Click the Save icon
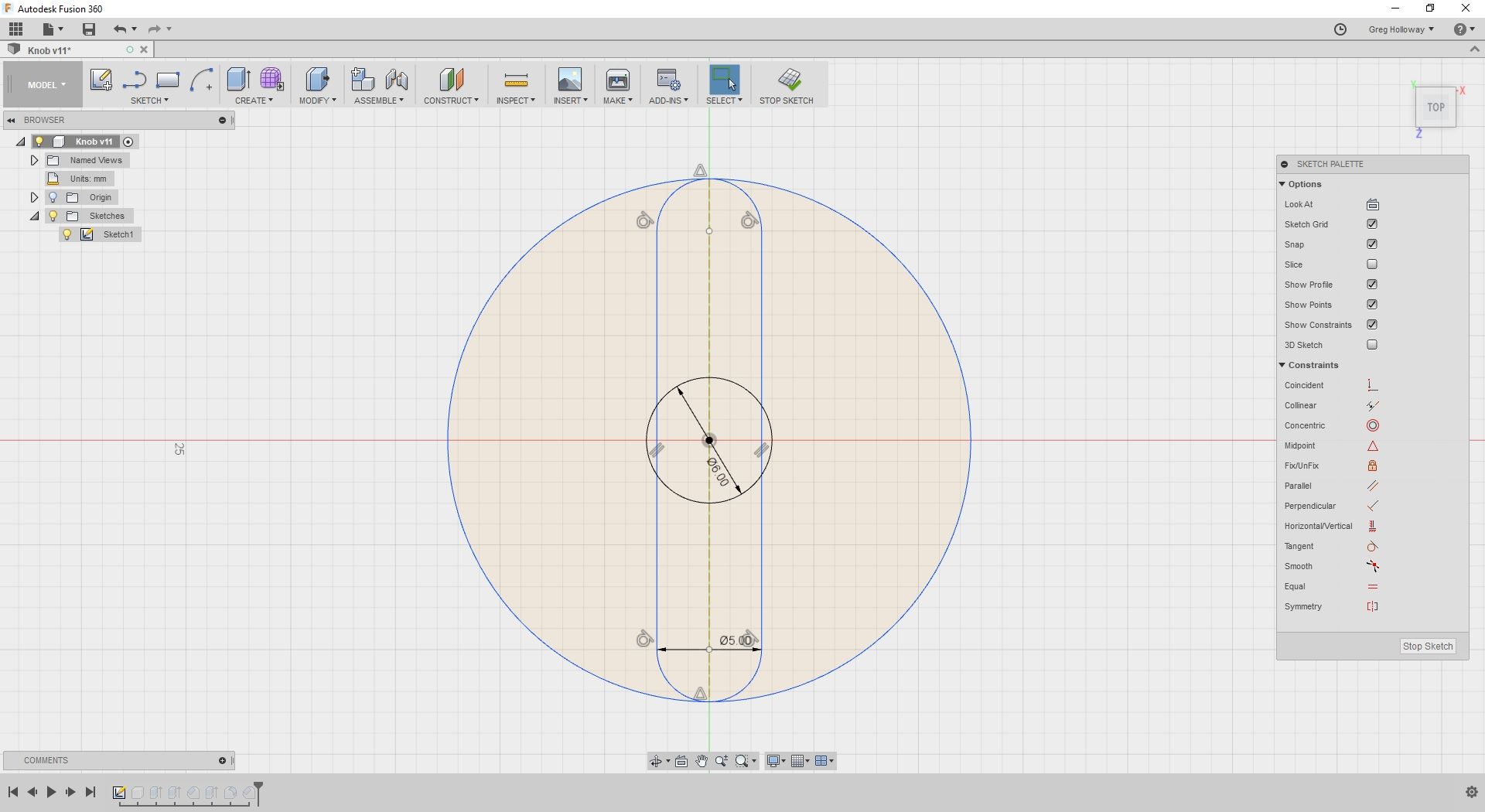Screen dimensions: 1485x812 pos(89,29)
